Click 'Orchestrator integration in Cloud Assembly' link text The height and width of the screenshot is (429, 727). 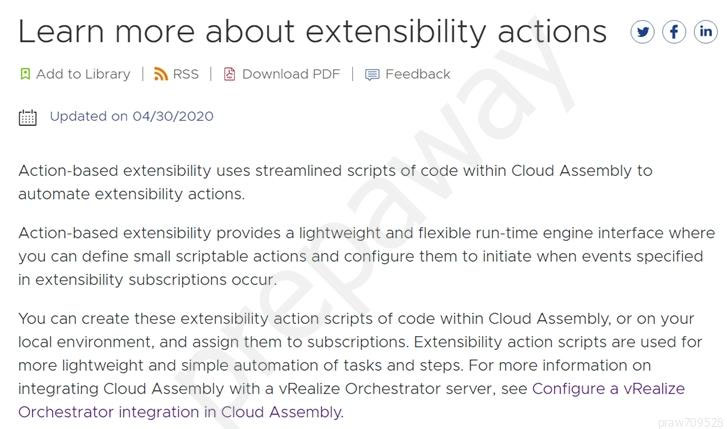181,412
